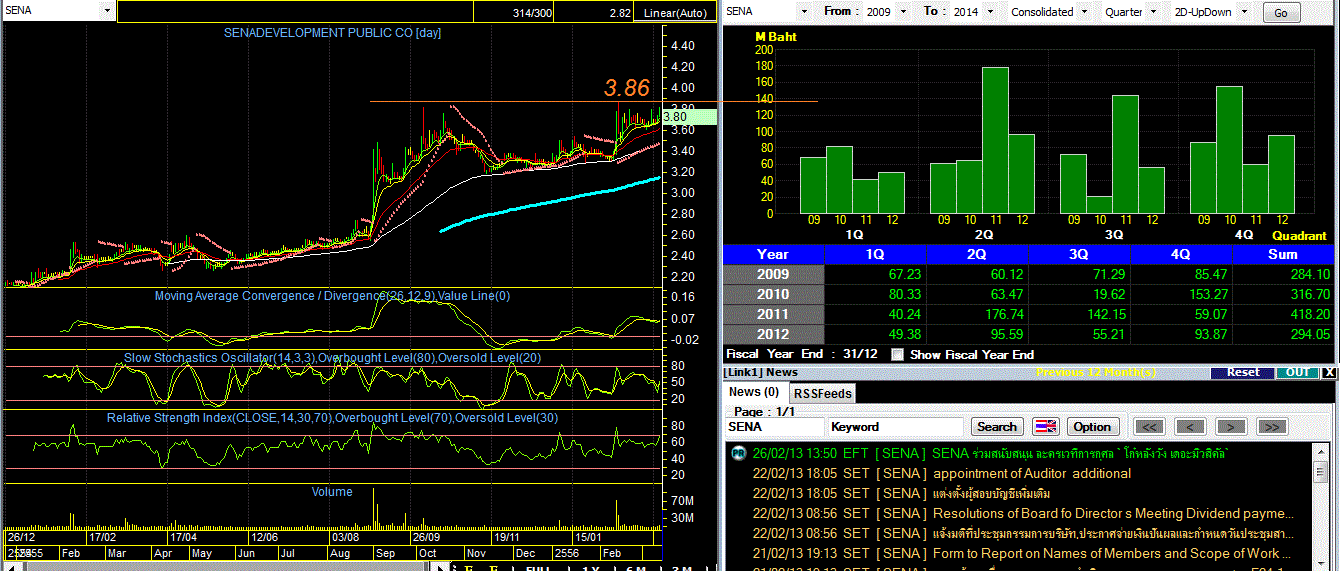Screen dimensions: 1340x571
Task: Open news 'Form to Report on Names of Members'
Action: (x=1112, y=553)
